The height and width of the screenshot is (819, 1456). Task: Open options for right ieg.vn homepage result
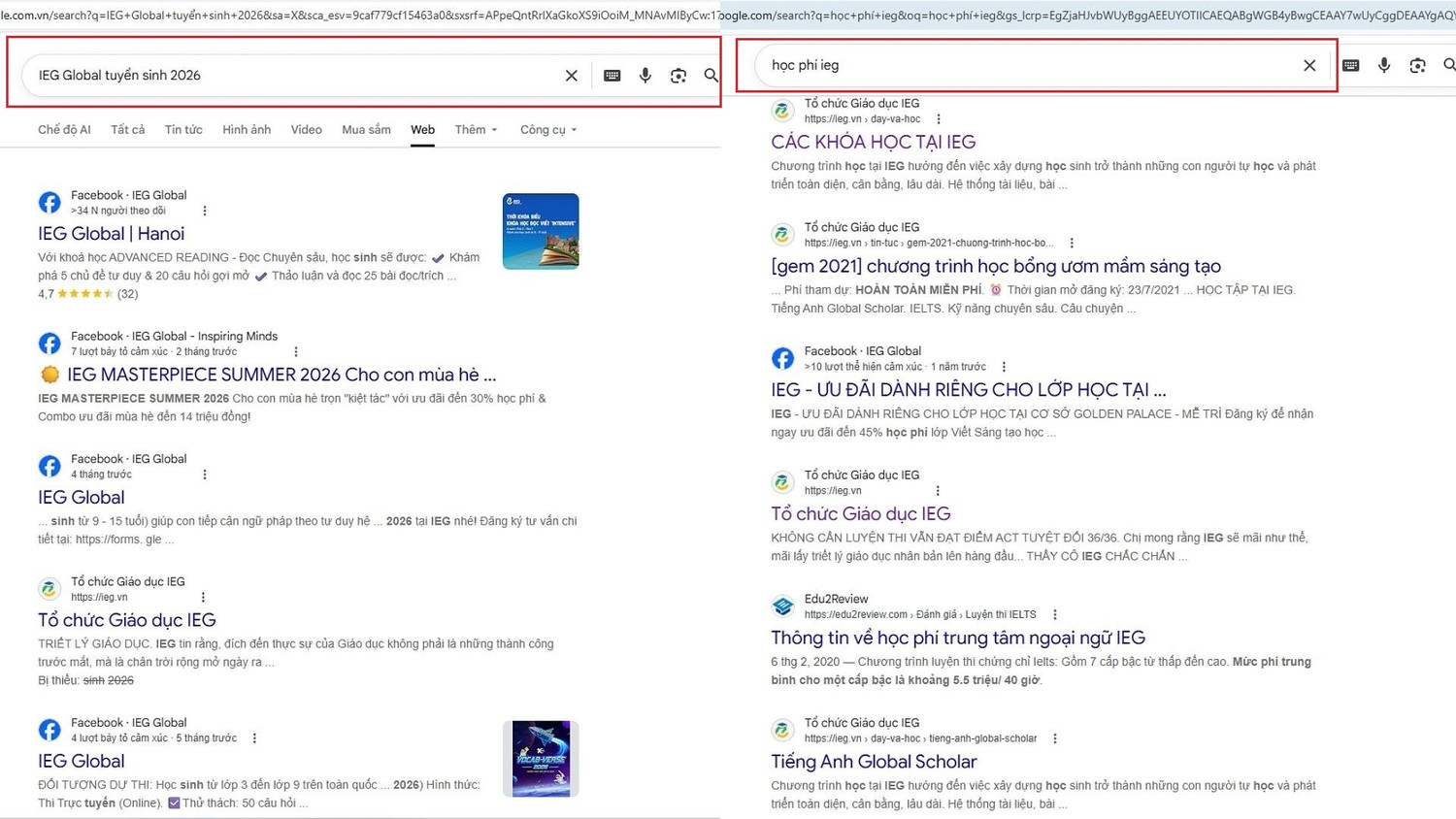point(938,491)
